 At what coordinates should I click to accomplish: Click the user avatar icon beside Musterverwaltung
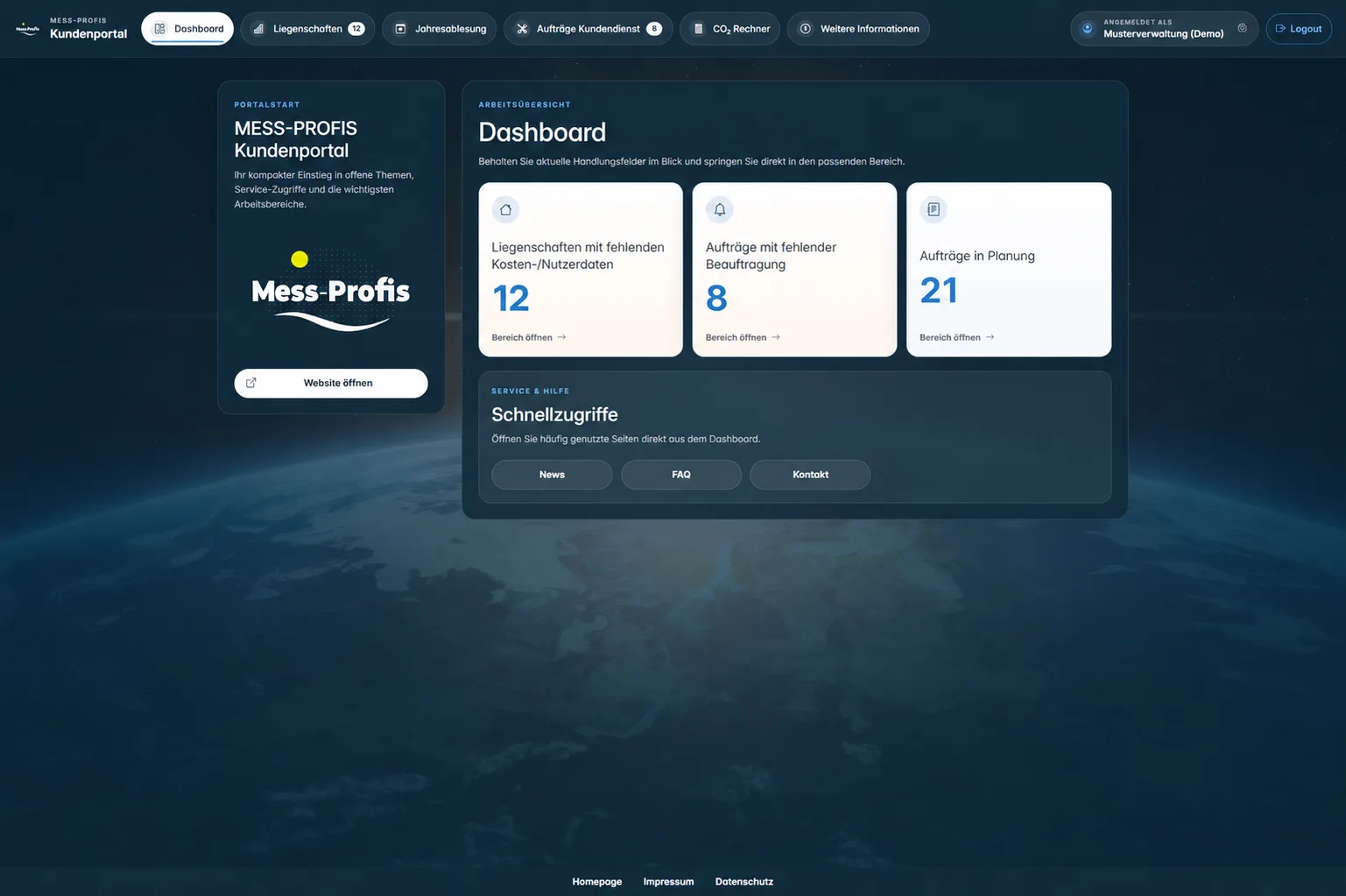[1088, 29]
